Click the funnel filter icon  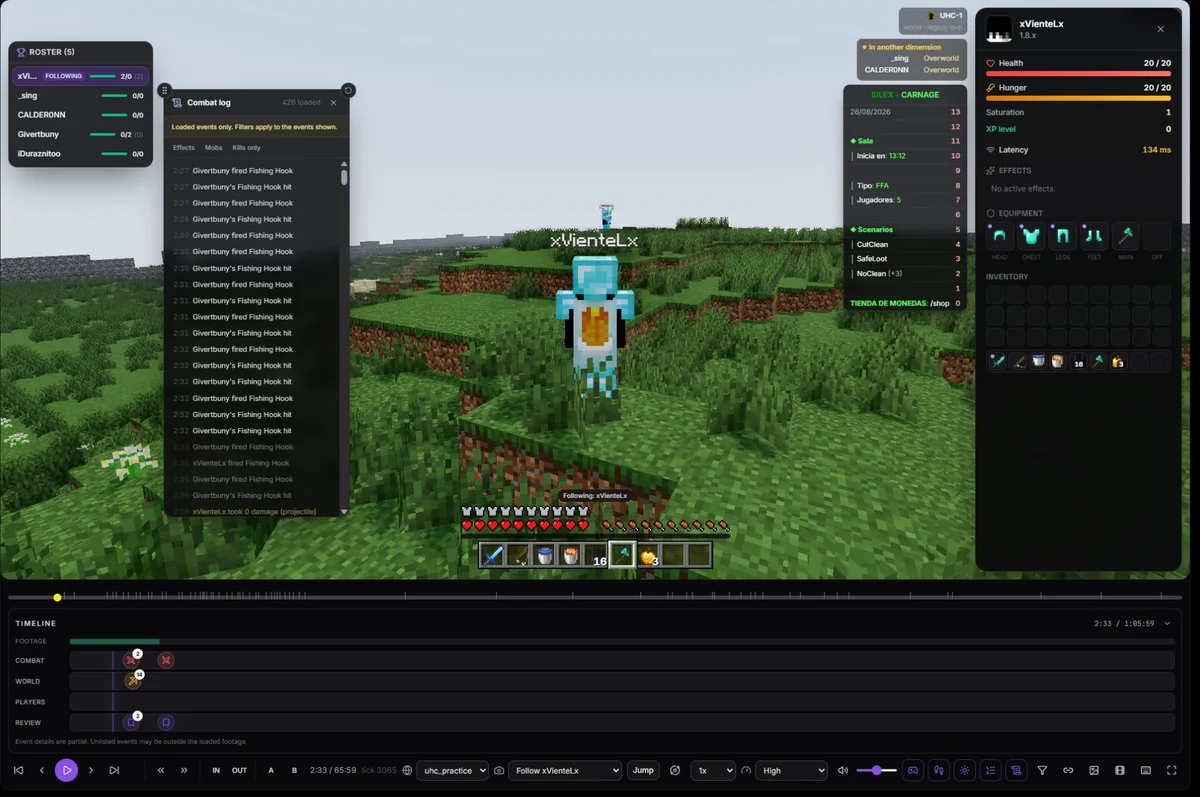pyautogui.click(x=1042, y=770)
